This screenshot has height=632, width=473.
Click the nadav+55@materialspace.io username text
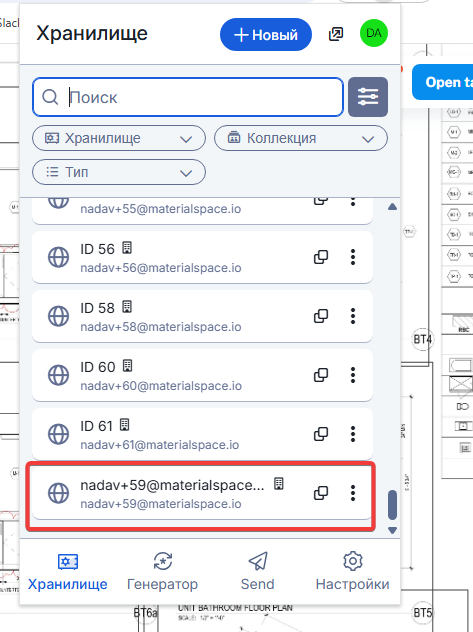[161, 209]
